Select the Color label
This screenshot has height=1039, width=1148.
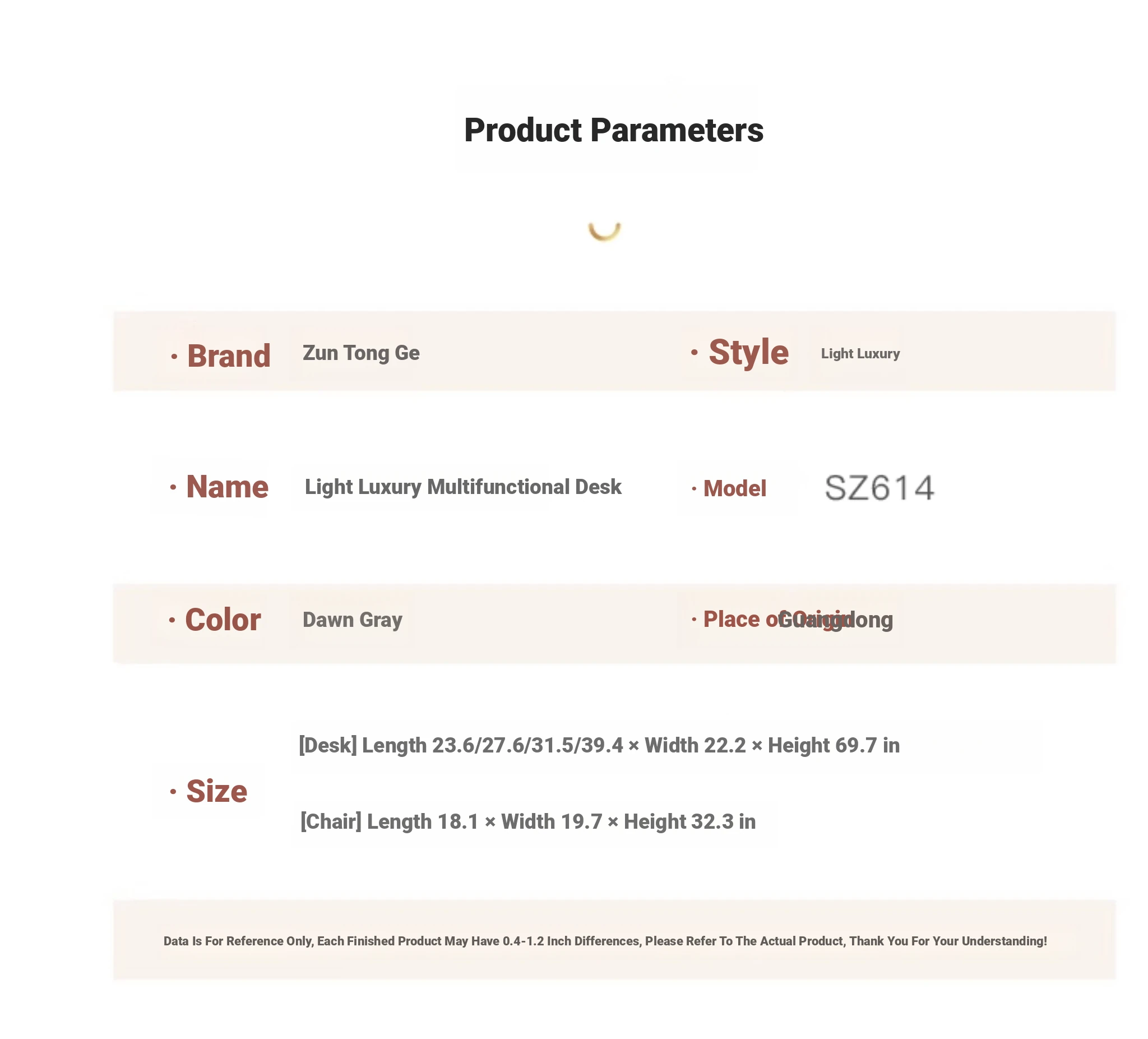(x=223, y=620)
